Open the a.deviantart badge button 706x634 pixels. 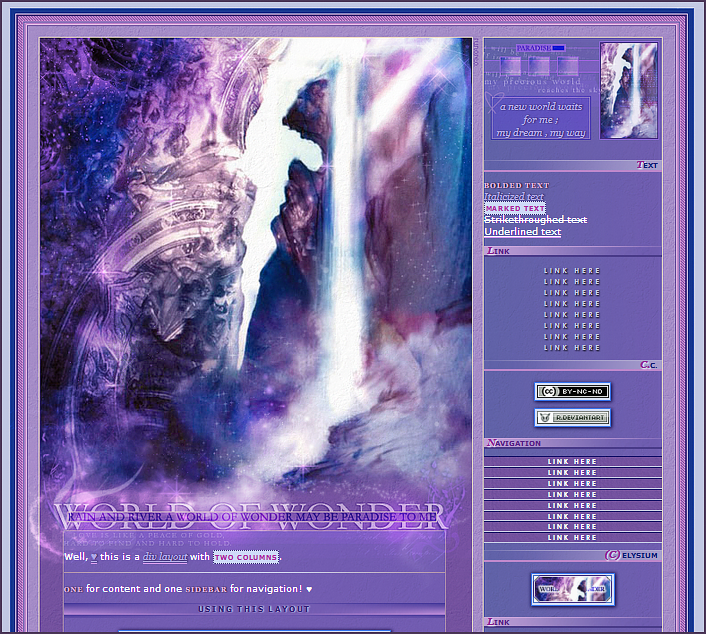572,418
